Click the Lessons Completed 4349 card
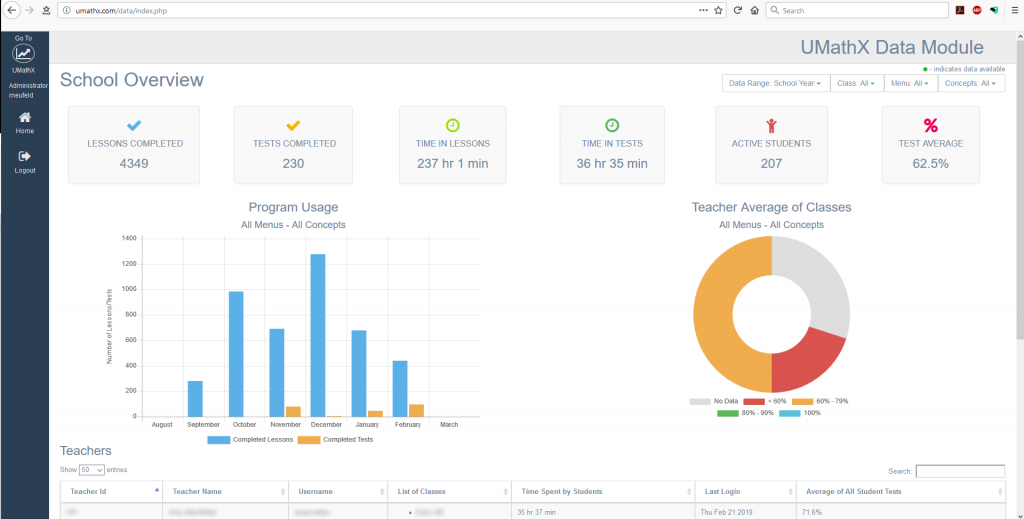Viewport: 1024px width, 519px height. pyautogui.click(x=134, y=145)
